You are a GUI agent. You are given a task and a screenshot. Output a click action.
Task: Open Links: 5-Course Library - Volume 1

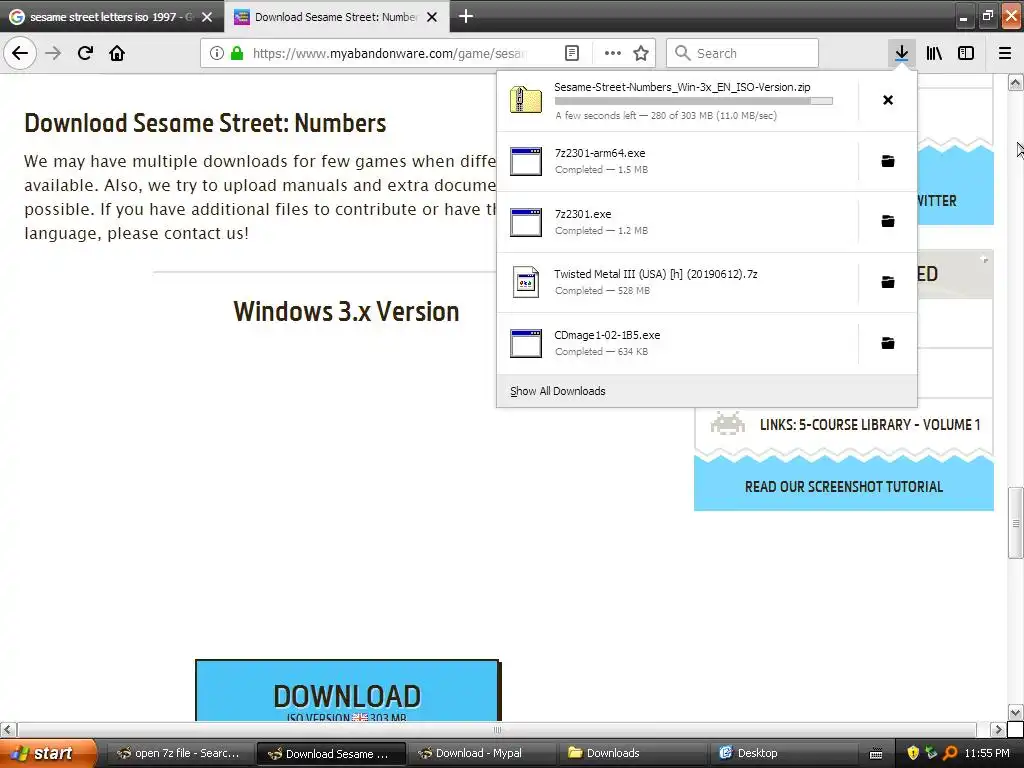click(x=870, y=424)
